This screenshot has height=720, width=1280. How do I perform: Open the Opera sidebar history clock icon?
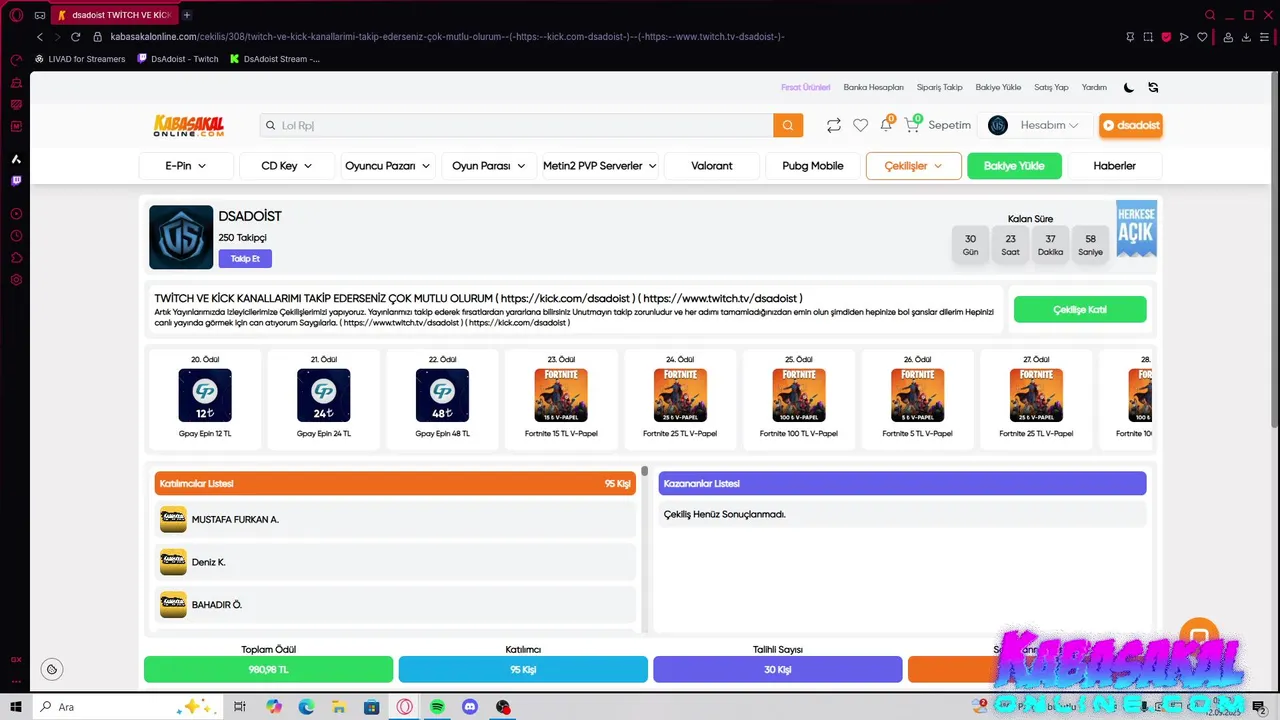tap(16, 236)
